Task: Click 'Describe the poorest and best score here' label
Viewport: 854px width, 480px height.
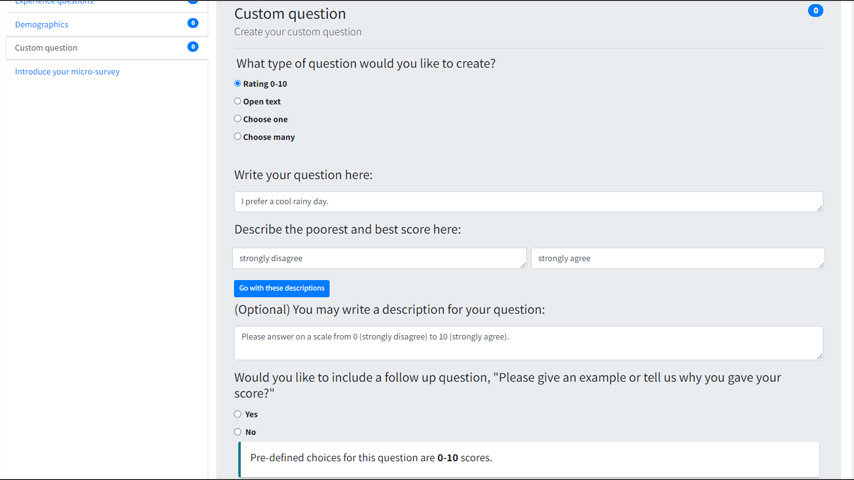Action: click(347, 229)
